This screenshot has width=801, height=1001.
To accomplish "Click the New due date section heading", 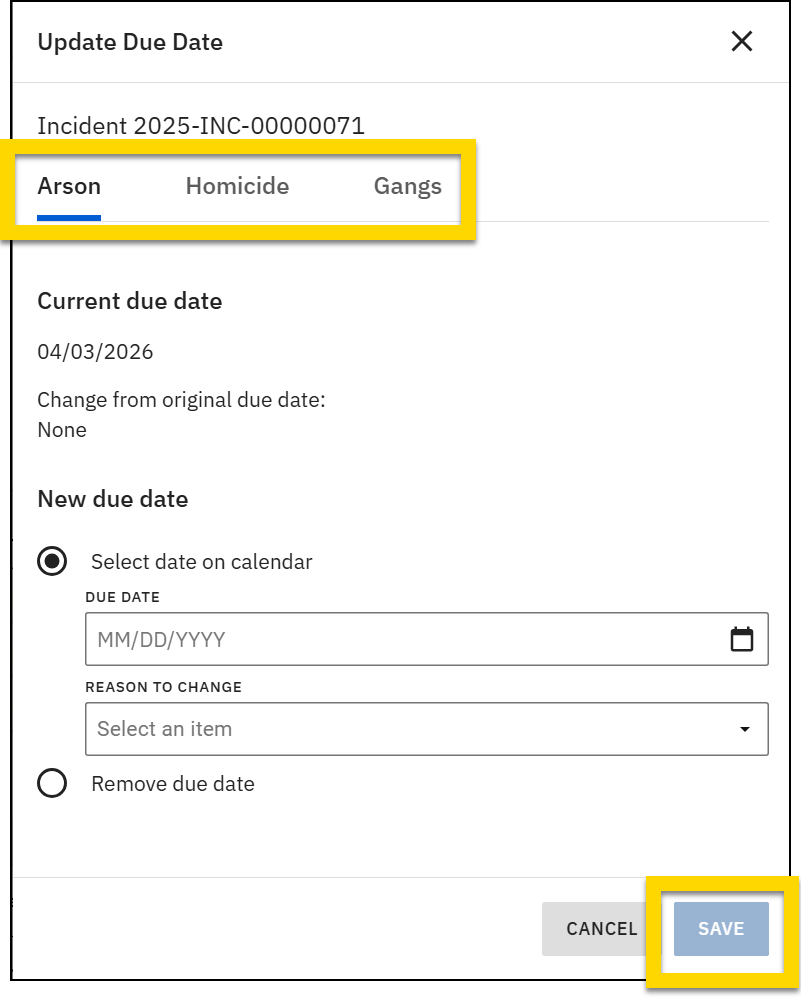I will point(112,498).
